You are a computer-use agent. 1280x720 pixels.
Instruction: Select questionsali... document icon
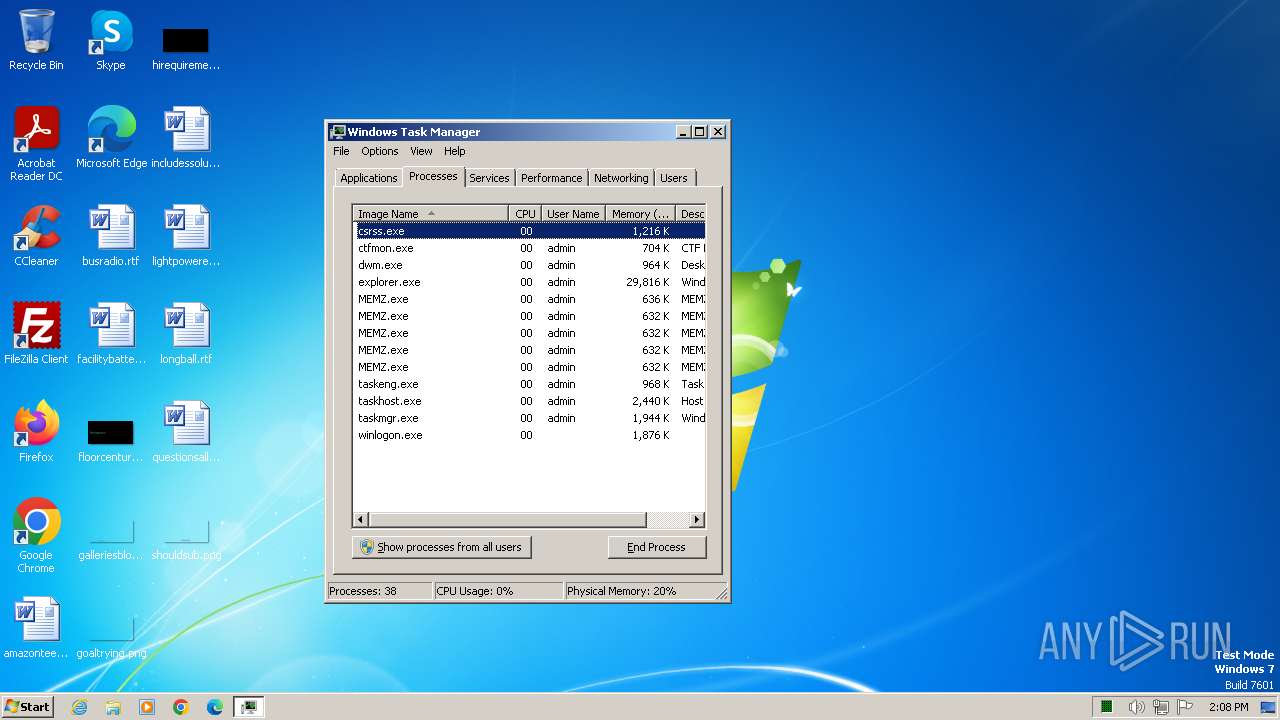pyautogui.click(x=186, y=432)
